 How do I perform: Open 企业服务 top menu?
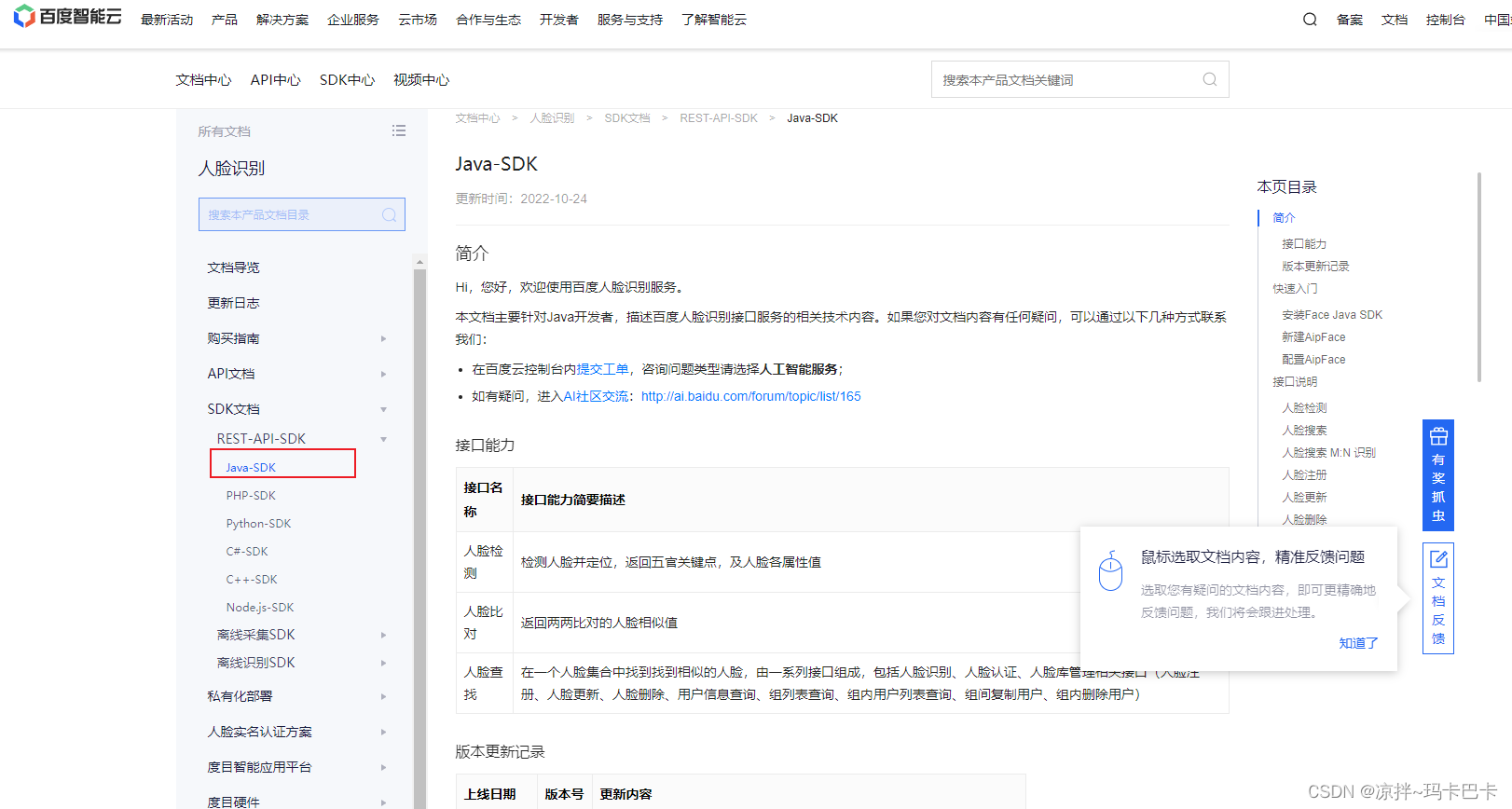click(x=353, y=20)
